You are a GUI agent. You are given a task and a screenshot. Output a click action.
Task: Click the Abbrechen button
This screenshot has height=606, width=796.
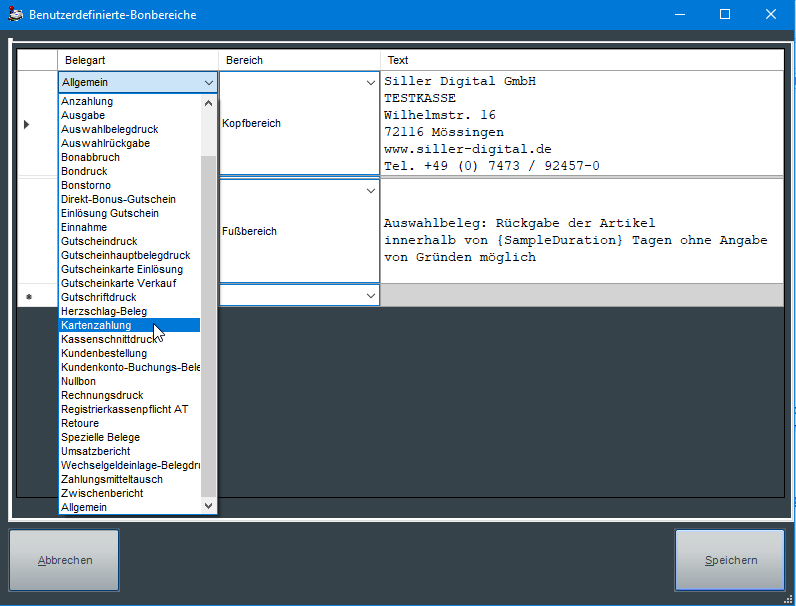65,560
